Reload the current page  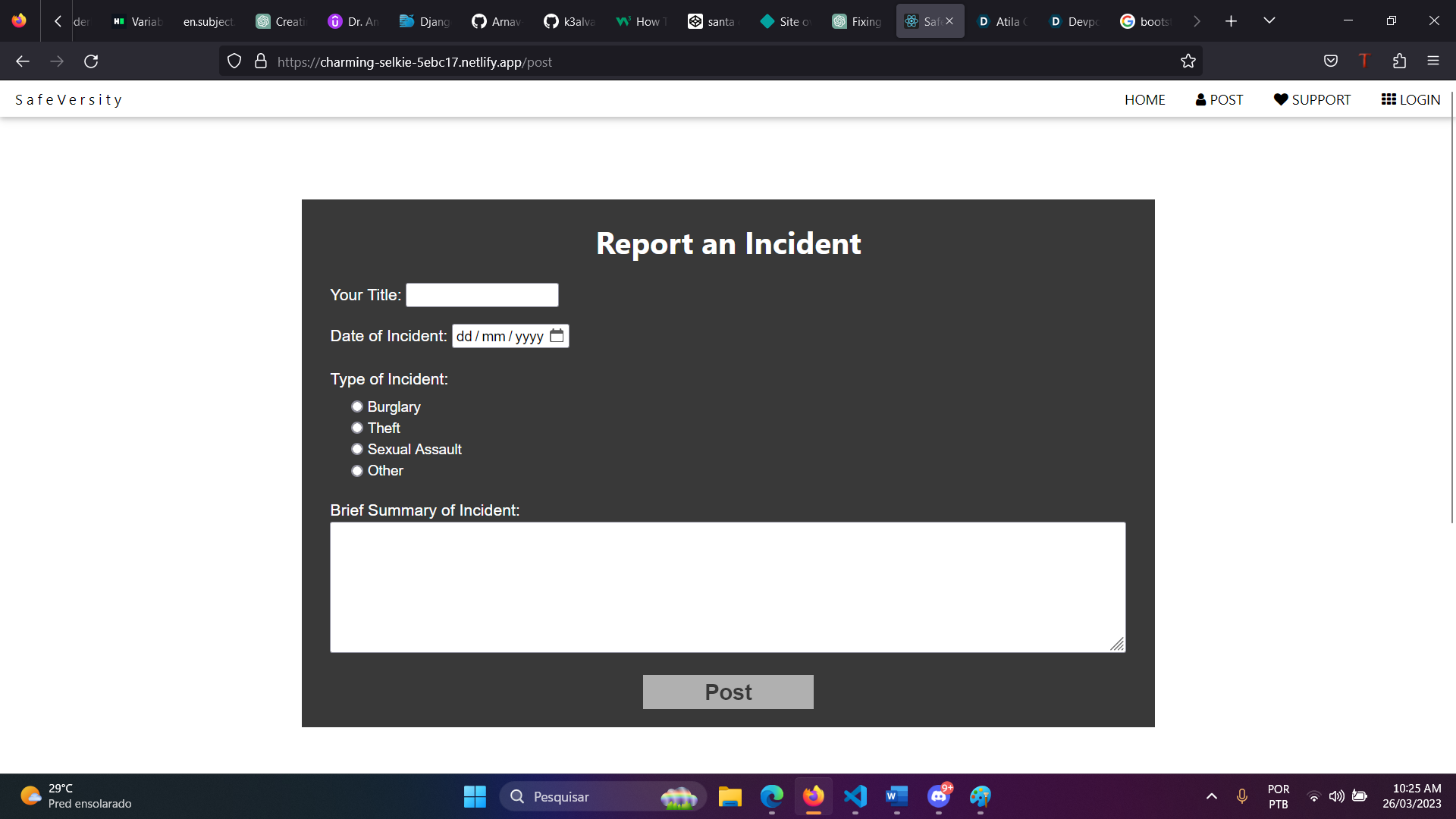tap(91, 61)
